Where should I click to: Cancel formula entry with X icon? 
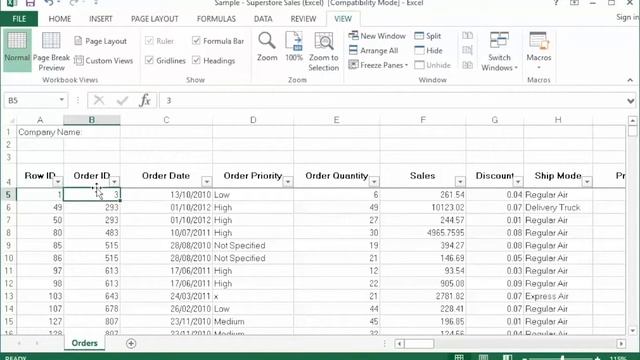click(x=99, y=100)
